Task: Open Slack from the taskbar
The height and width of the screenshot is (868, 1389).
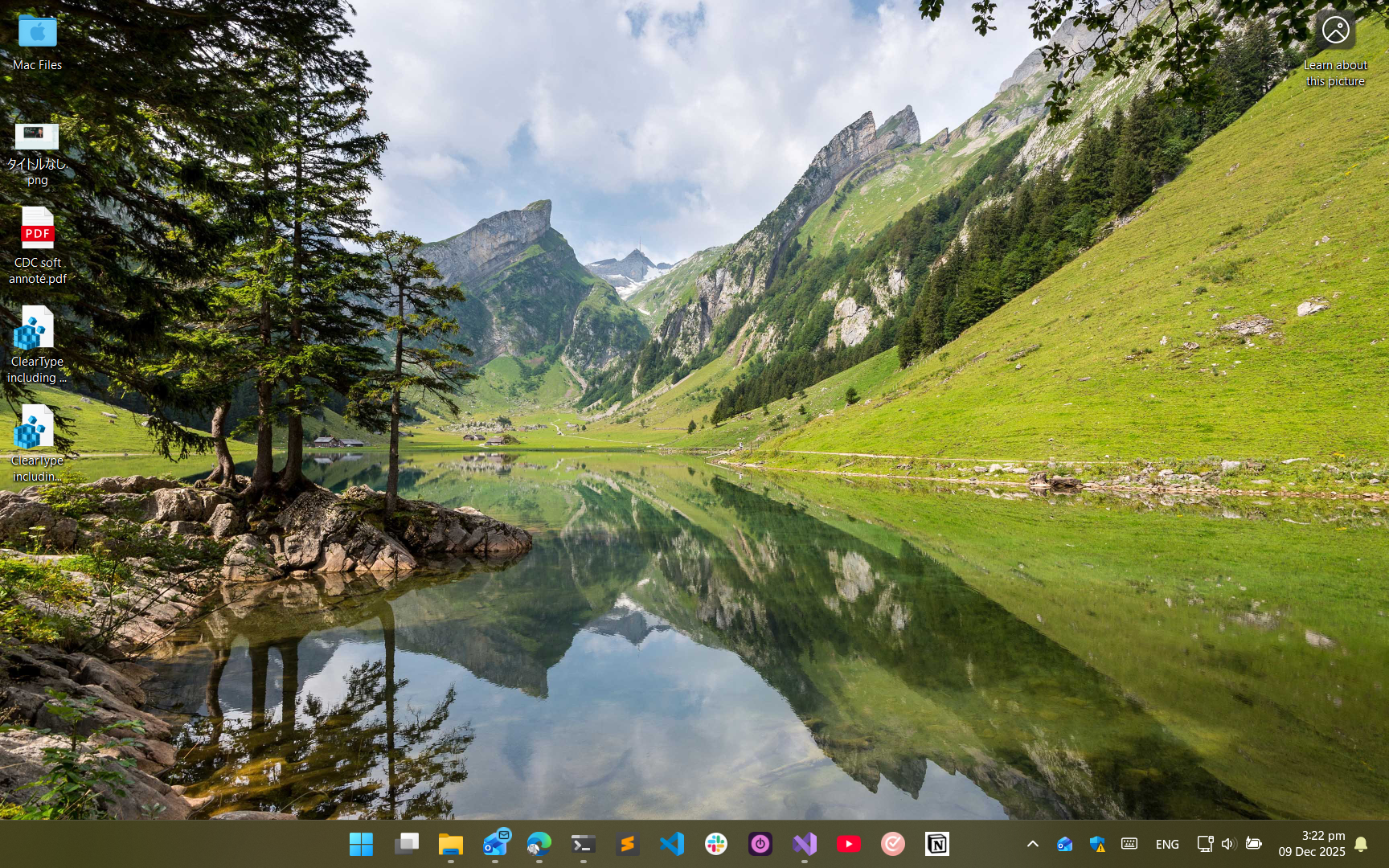Action: click(715, 844)
